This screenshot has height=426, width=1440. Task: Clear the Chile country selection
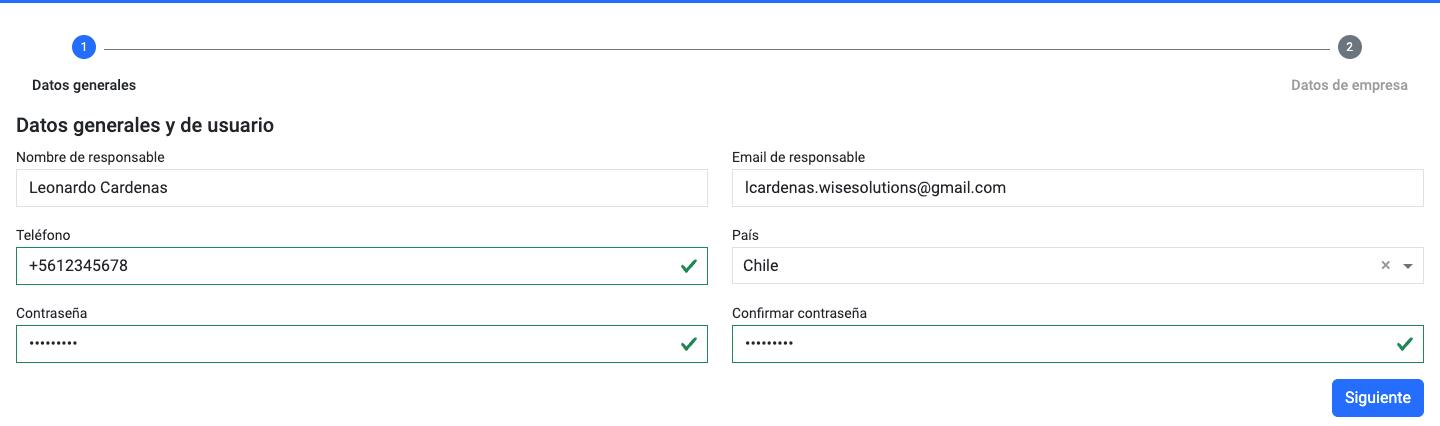(1385, 266)
